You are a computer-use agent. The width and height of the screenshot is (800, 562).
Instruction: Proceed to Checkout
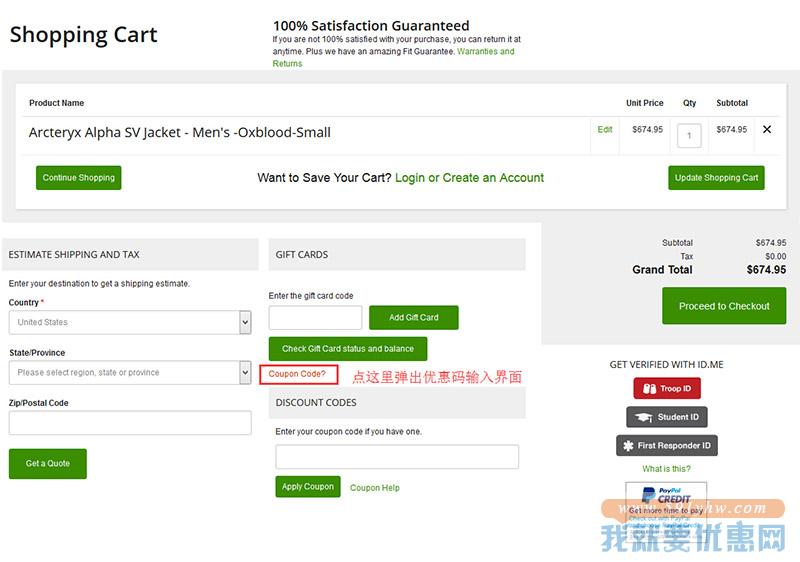tap(724, 305)
